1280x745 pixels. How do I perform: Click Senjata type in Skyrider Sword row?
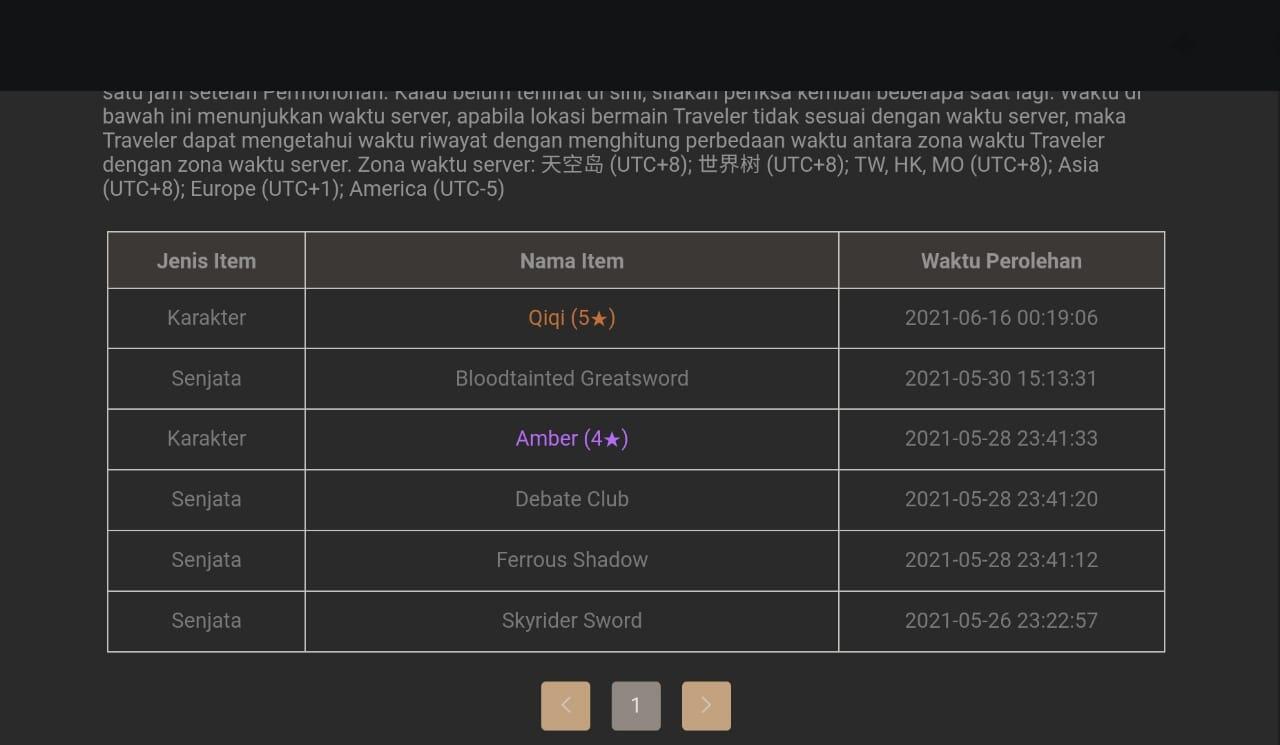click(x=206, y=620)
